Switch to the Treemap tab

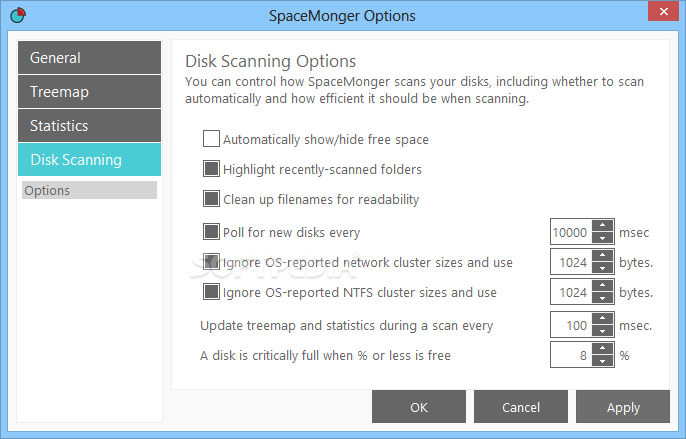click(x=89, y=92)
